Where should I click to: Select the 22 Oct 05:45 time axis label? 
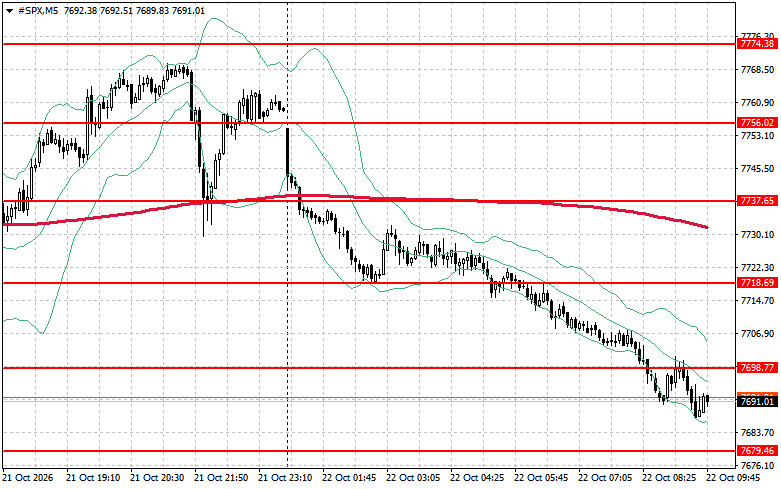click(541, 478)
